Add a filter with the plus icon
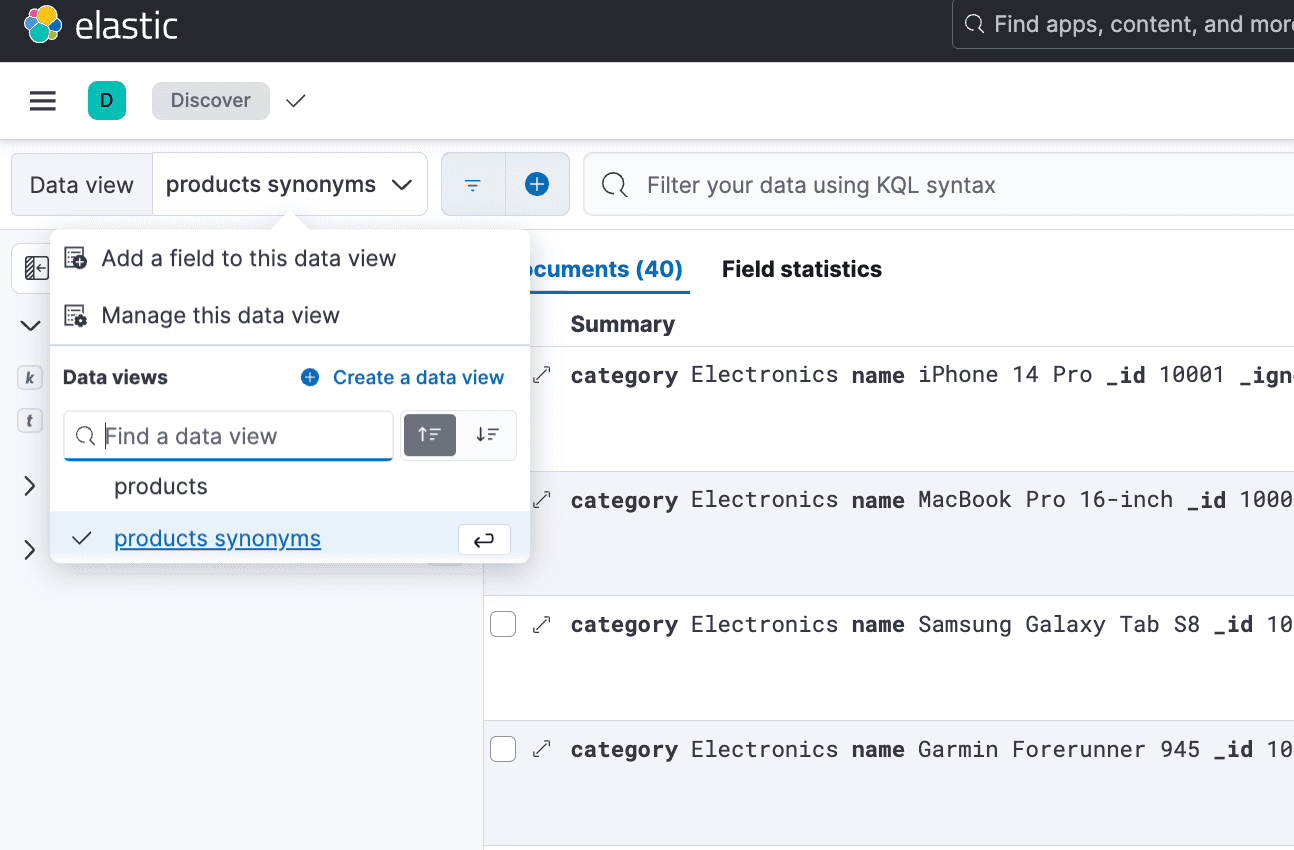1294x850 pixels. click(537, 185)
